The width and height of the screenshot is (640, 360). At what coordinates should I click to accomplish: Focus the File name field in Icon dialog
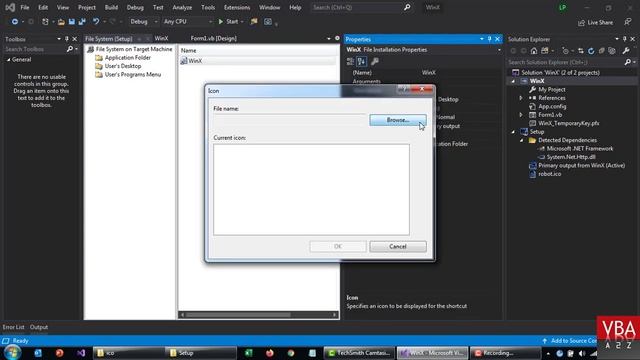point(290,120)
